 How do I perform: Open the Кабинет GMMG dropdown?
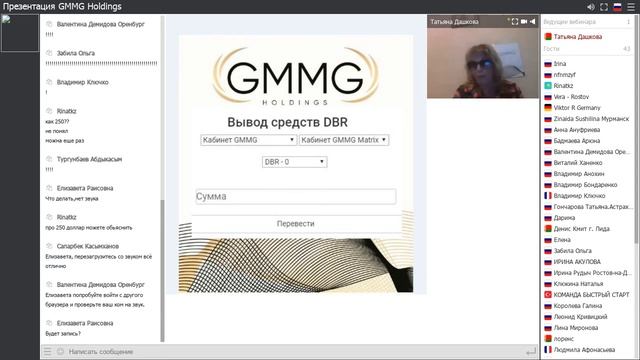[248, 140]
